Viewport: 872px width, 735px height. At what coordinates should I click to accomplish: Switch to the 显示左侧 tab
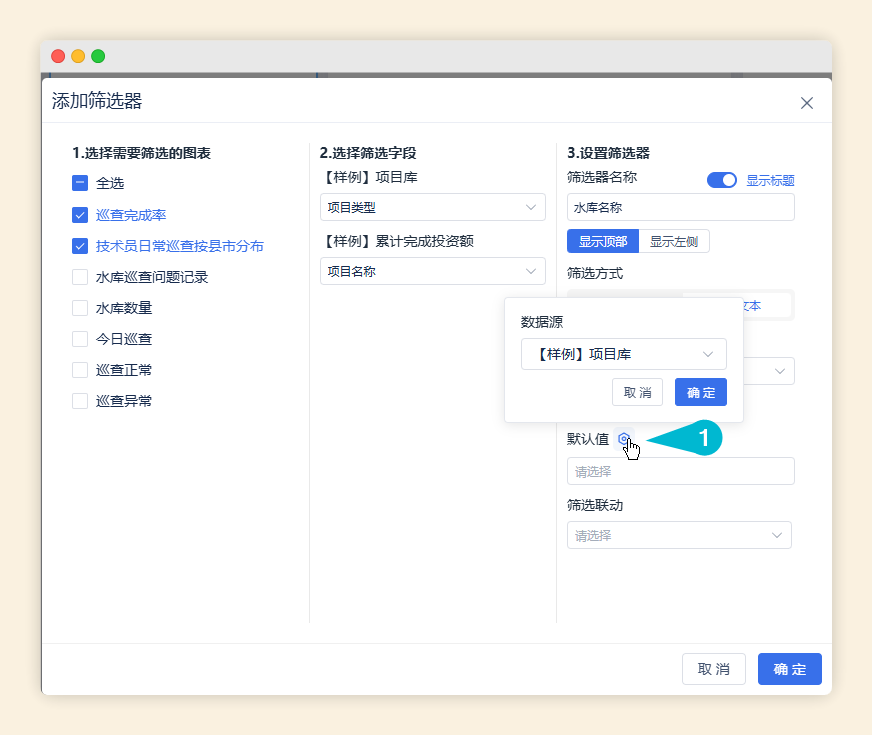click(x=673, y=241)
